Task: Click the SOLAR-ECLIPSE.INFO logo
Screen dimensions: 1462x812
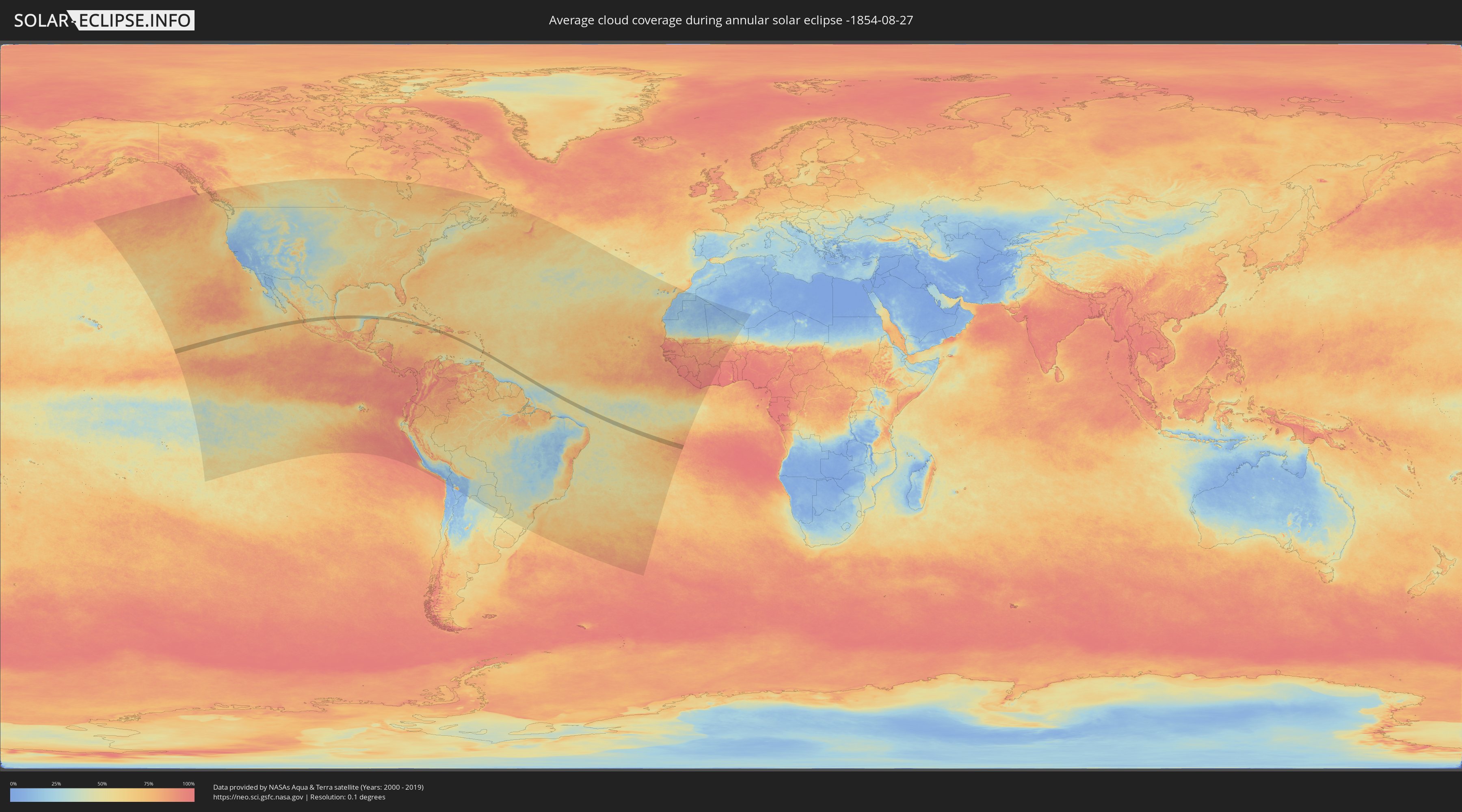Action: 104,20
